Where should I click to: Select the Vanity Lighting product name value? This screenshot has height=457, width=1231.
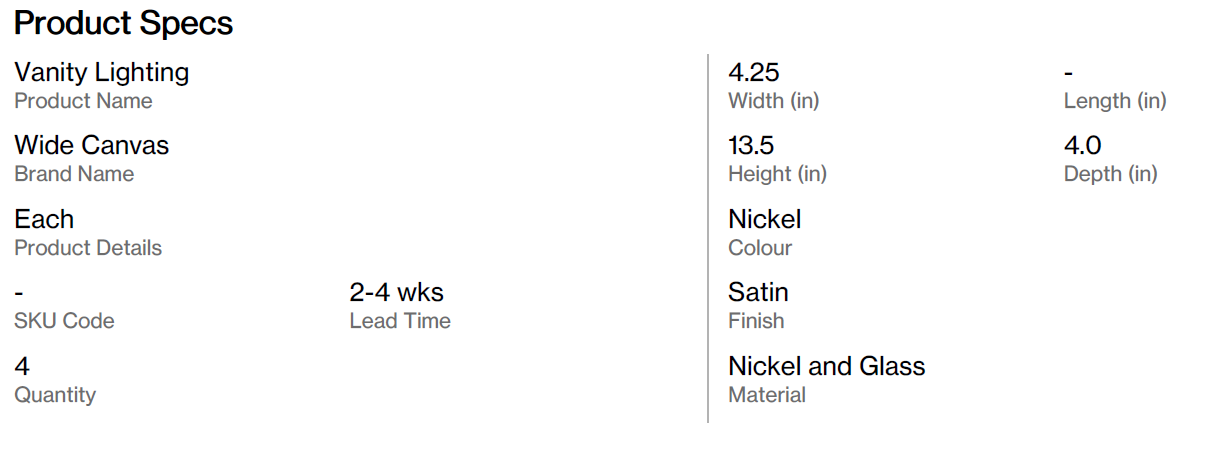[x=101, y=72]
